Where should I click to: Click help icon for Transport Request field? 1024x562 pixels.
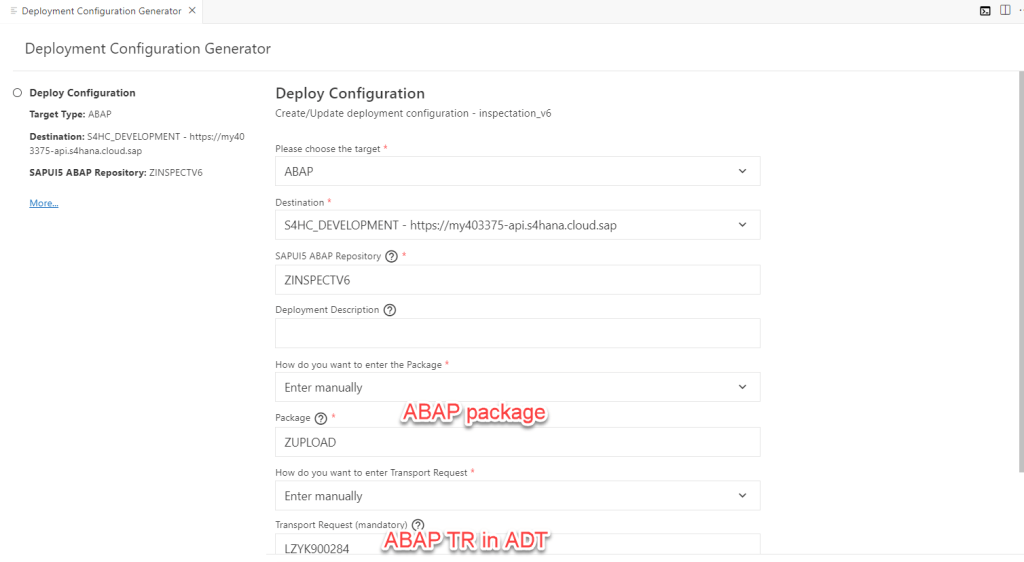pyautogui.click(x=417, y=525)
